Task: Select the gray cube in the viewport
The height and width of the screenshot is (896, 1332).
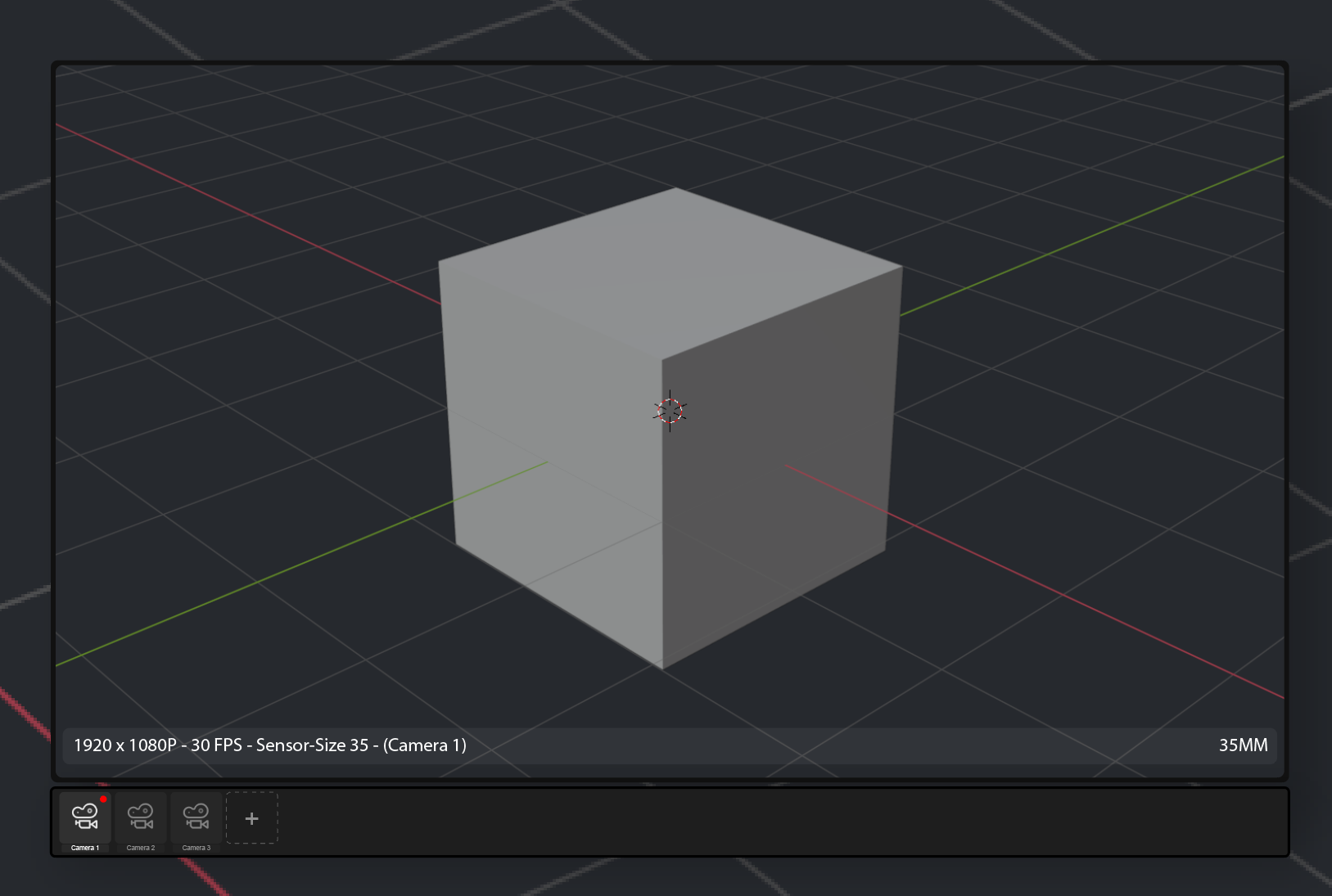Action: (671, 428)
